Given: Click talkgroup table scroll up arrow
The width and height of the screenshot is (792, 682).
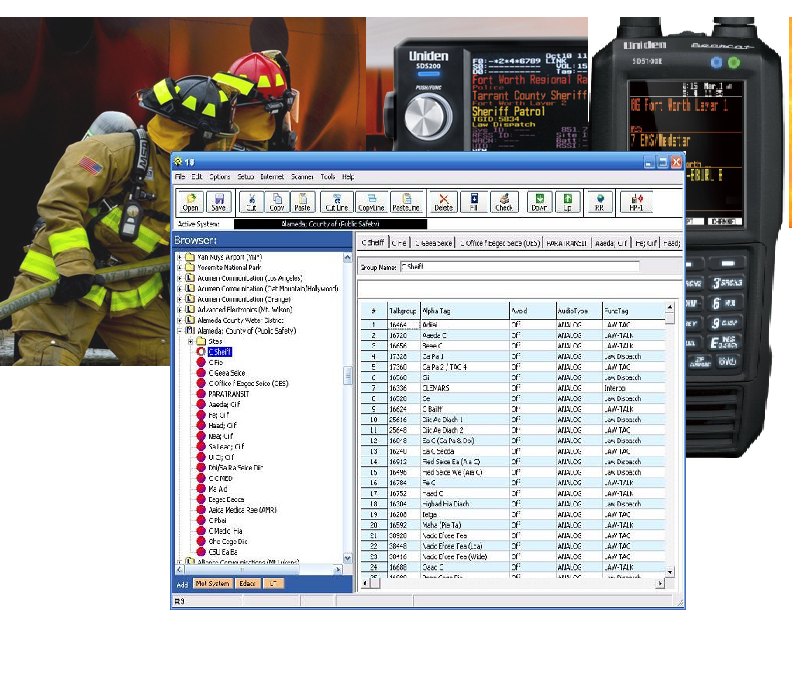Looking at the screenshot, I should click(x=670, y=307).
